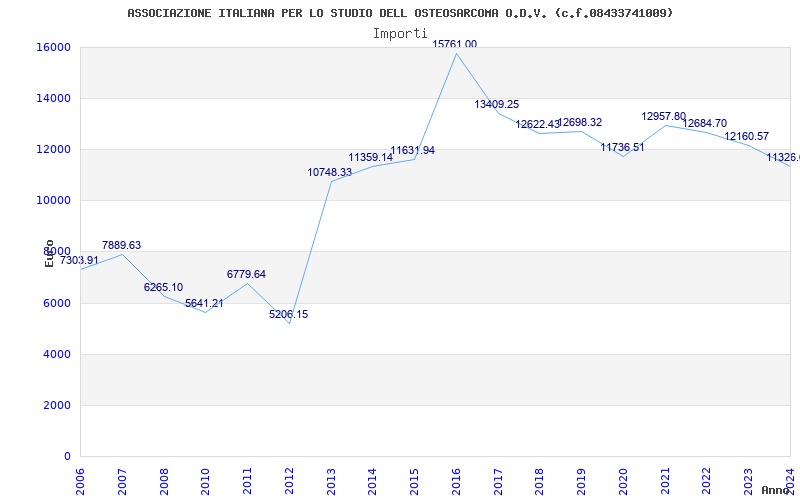Click the 2015 x-axis year label
Image resolution: width=800 pixels, height=500 pixels.
[415, 481]
